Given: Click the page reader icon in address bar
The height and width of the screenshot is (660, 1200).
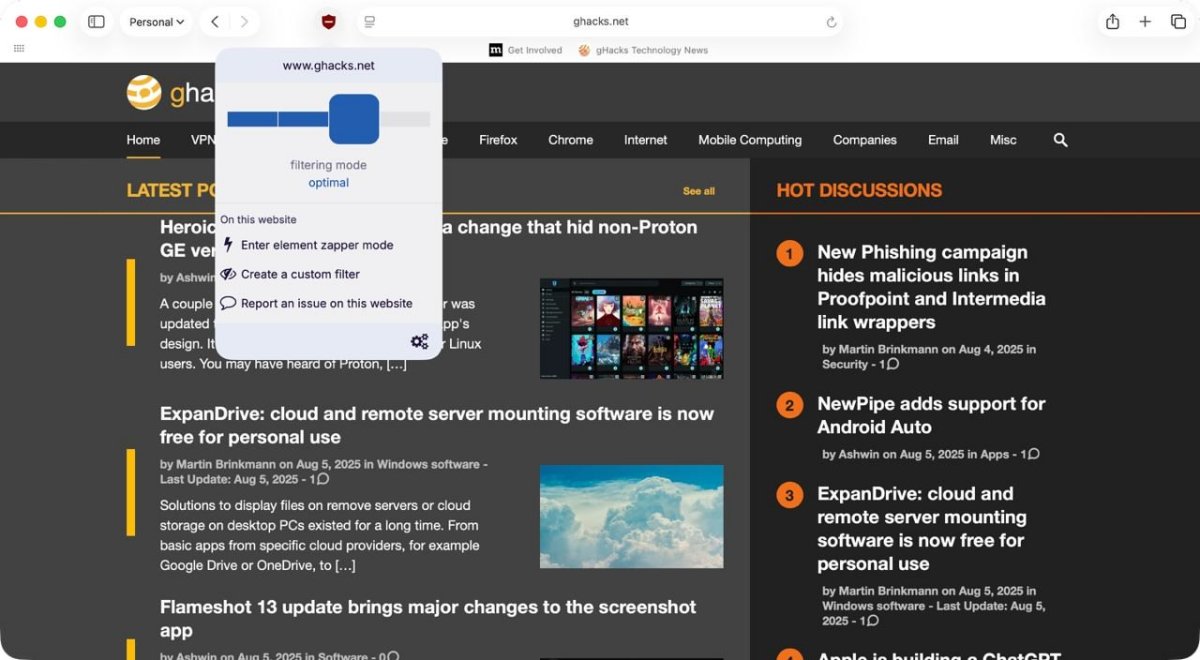Looking at the screenshot, I should click(x=370, y=22).
